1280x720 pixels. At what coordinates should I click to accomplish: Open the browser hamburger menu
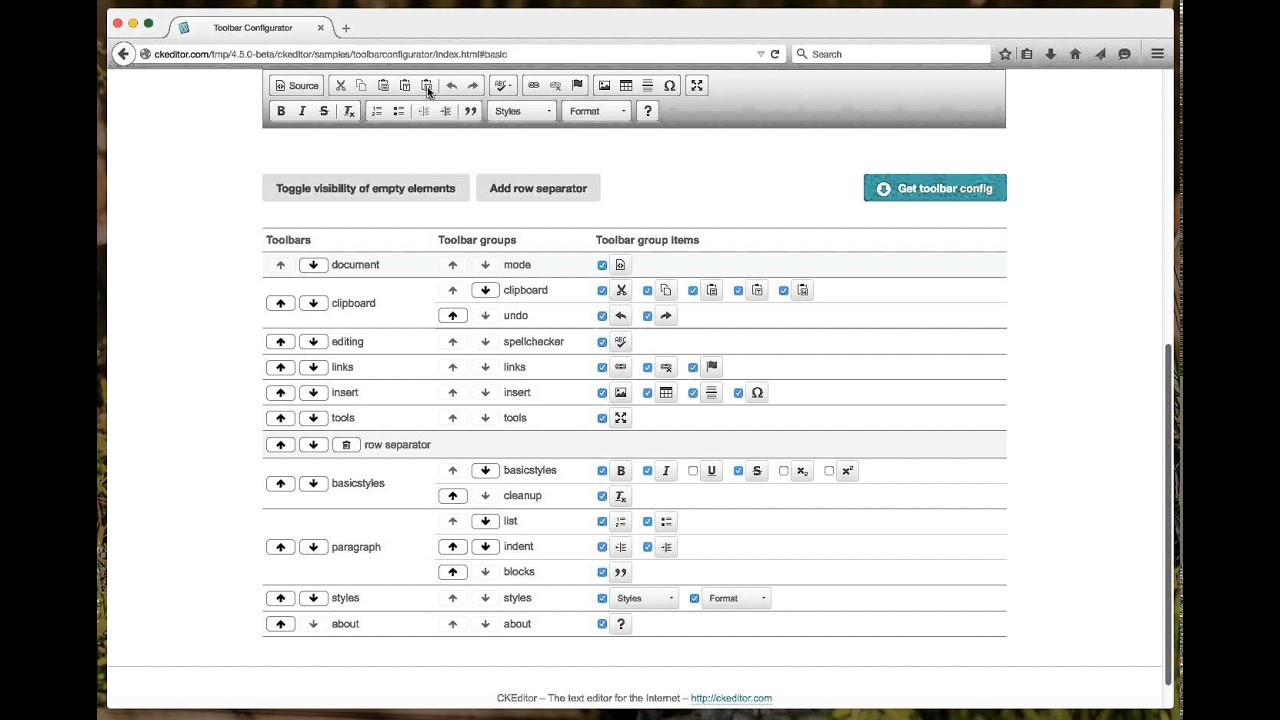[1157, 54]
